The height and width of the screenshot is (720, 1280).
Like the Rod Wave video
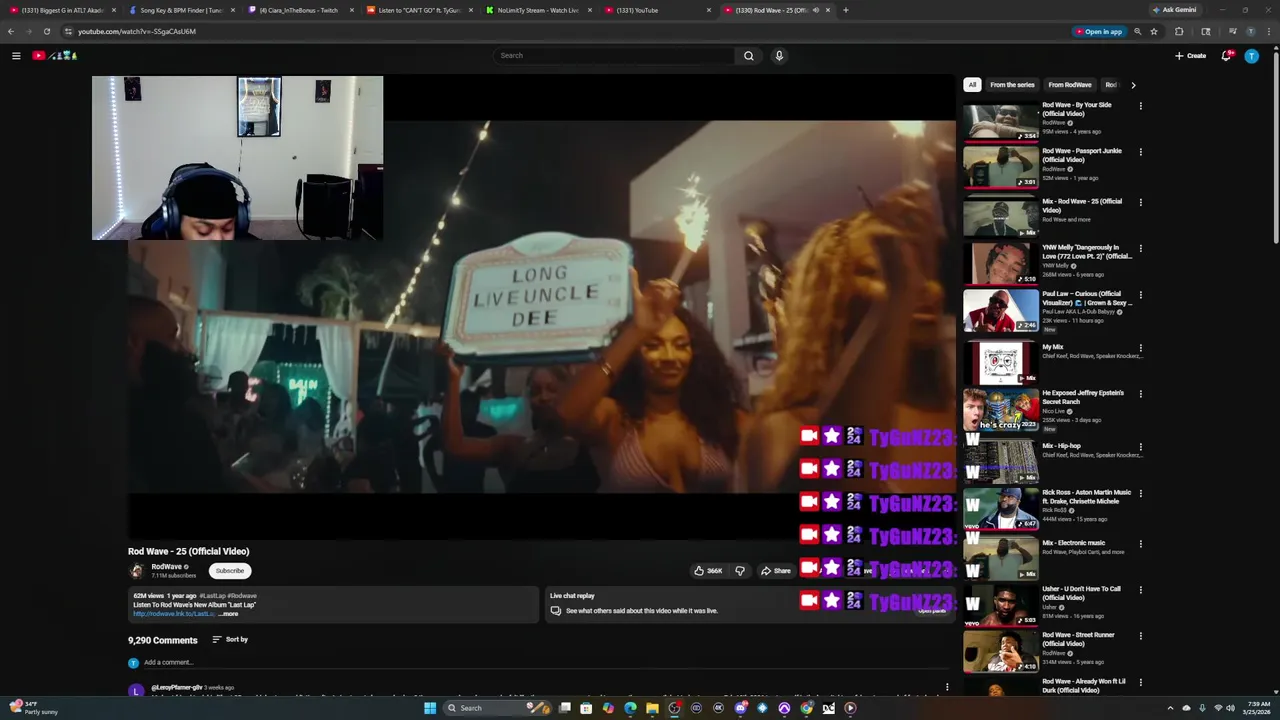[x=708, y=571]
